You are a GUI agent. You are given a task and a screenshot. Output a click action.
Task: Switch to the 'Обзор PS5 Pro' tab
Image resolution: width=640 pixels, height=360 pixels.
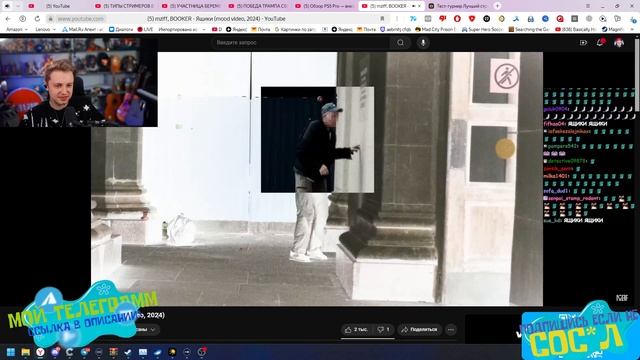325,6
